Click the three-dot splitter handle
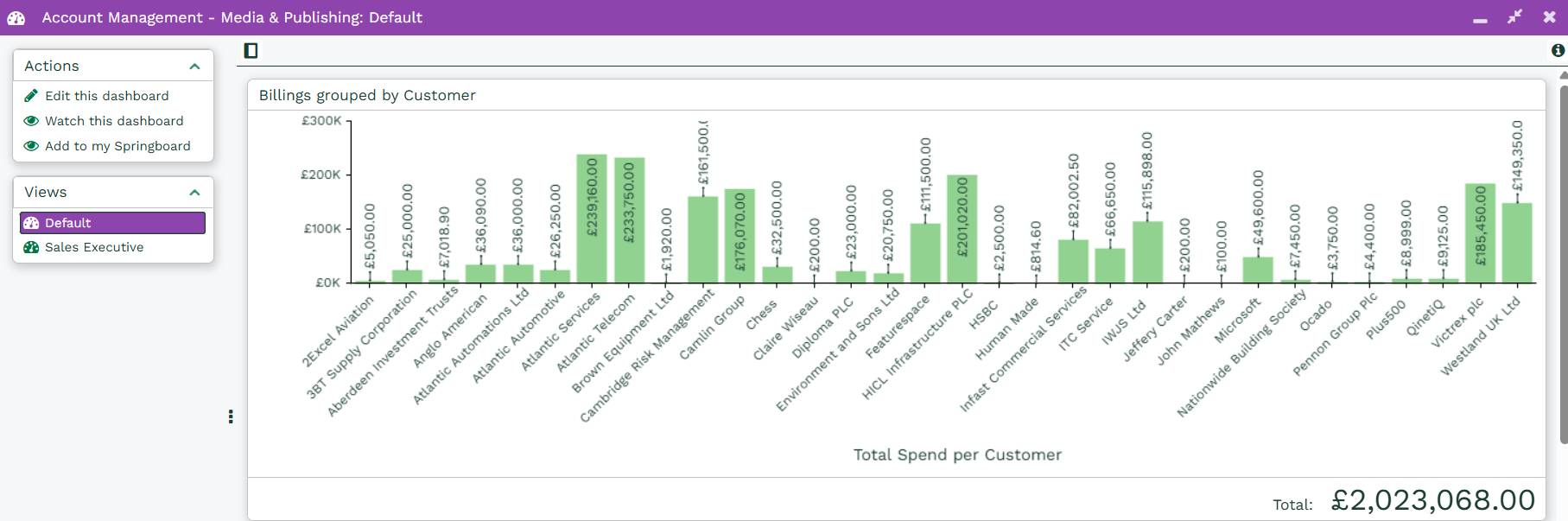Image resolution: width=1568 pixels, height=521 pixels. click(231, 416)
